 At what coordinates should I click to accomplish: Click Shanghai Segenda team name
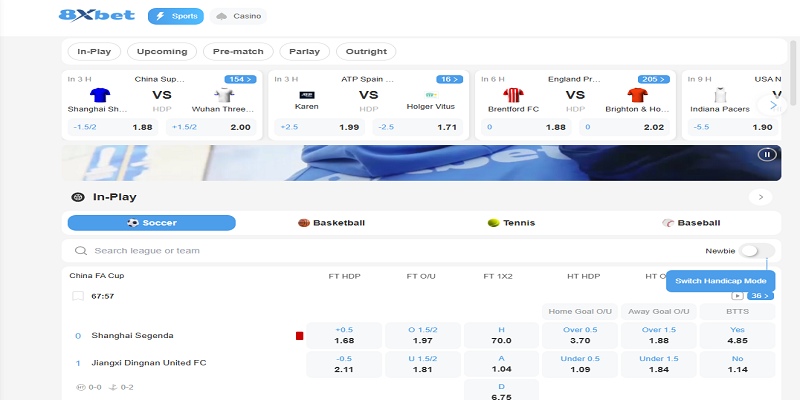pos(132,335)
